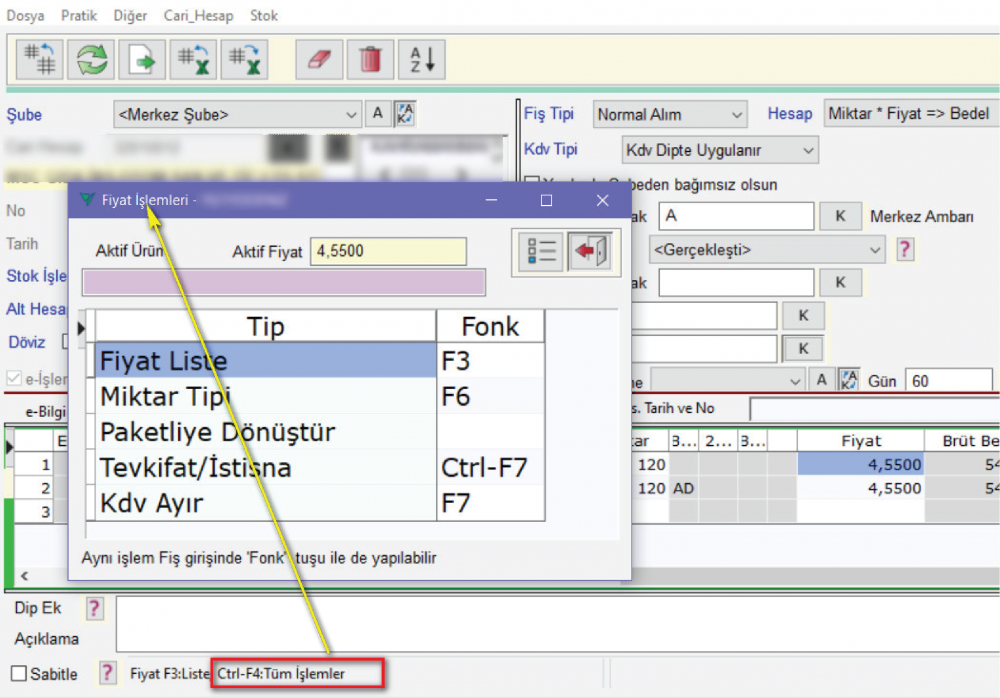The height and width of the screenshot is (698, 1000).
Task: Click the A-Z sort icon
Action: coord(422,59)
